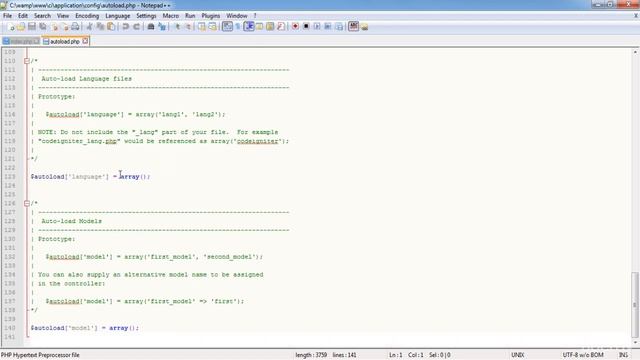Screen dimensions: 640x360
Task: Create a new document from the toolbar
Action: point(11,27)
